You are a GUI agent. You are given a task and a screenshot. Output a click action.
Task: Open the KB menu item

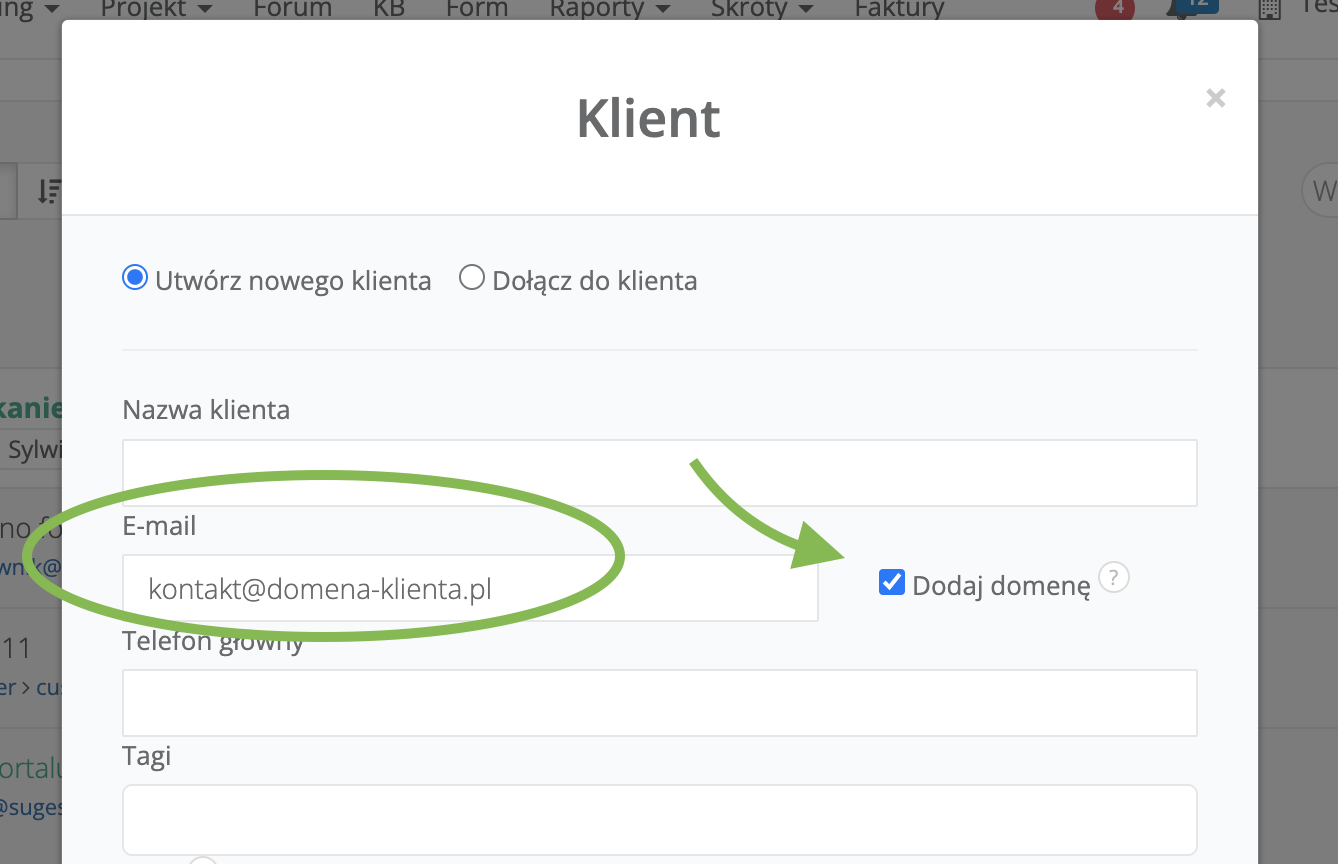388,9
